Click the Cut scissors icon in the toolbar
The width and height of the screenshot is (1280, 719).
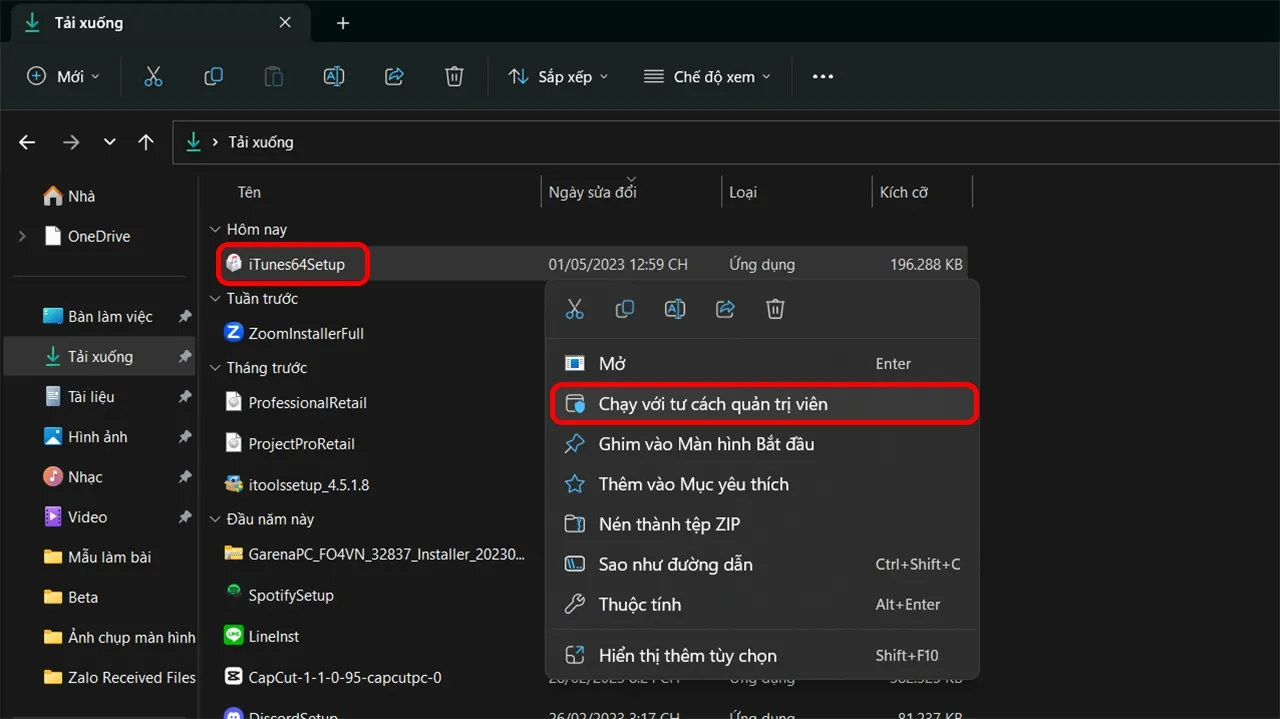coord(153,75)
